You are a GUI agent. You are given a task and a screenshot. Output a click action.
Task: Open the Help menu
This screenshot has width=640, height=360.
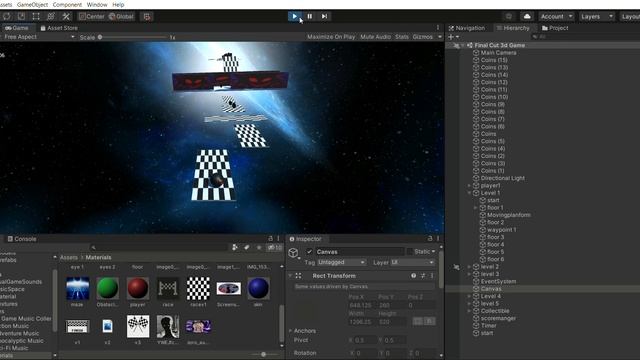click(x=118, y=4)
